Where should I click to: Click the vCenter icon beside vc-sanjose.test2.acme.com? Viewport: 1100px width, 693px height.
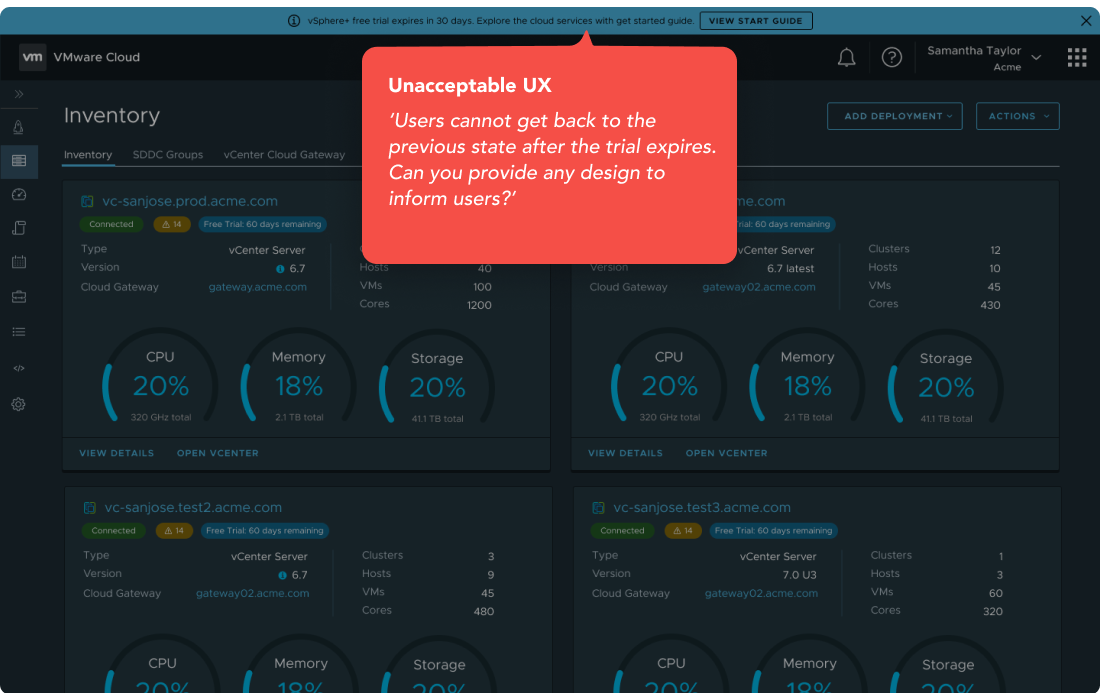pos(90,508)
